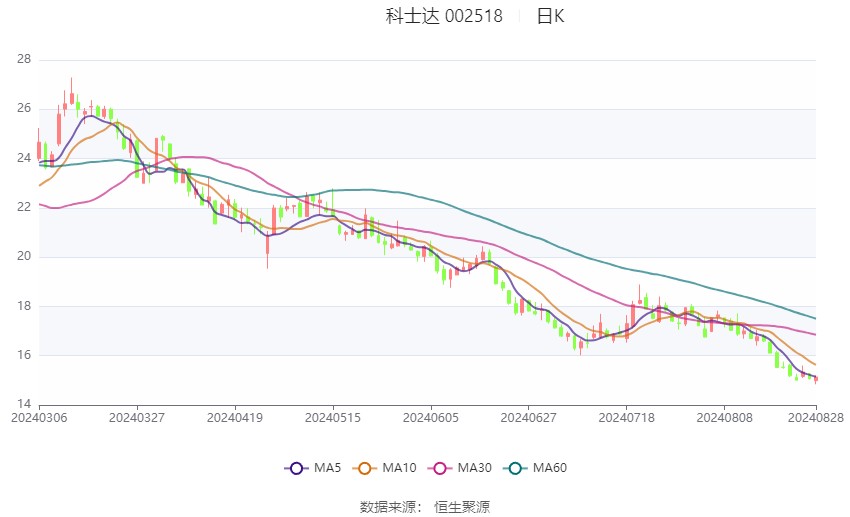Toggle the MA30 pink legend circle

click(x=440, y=468)
